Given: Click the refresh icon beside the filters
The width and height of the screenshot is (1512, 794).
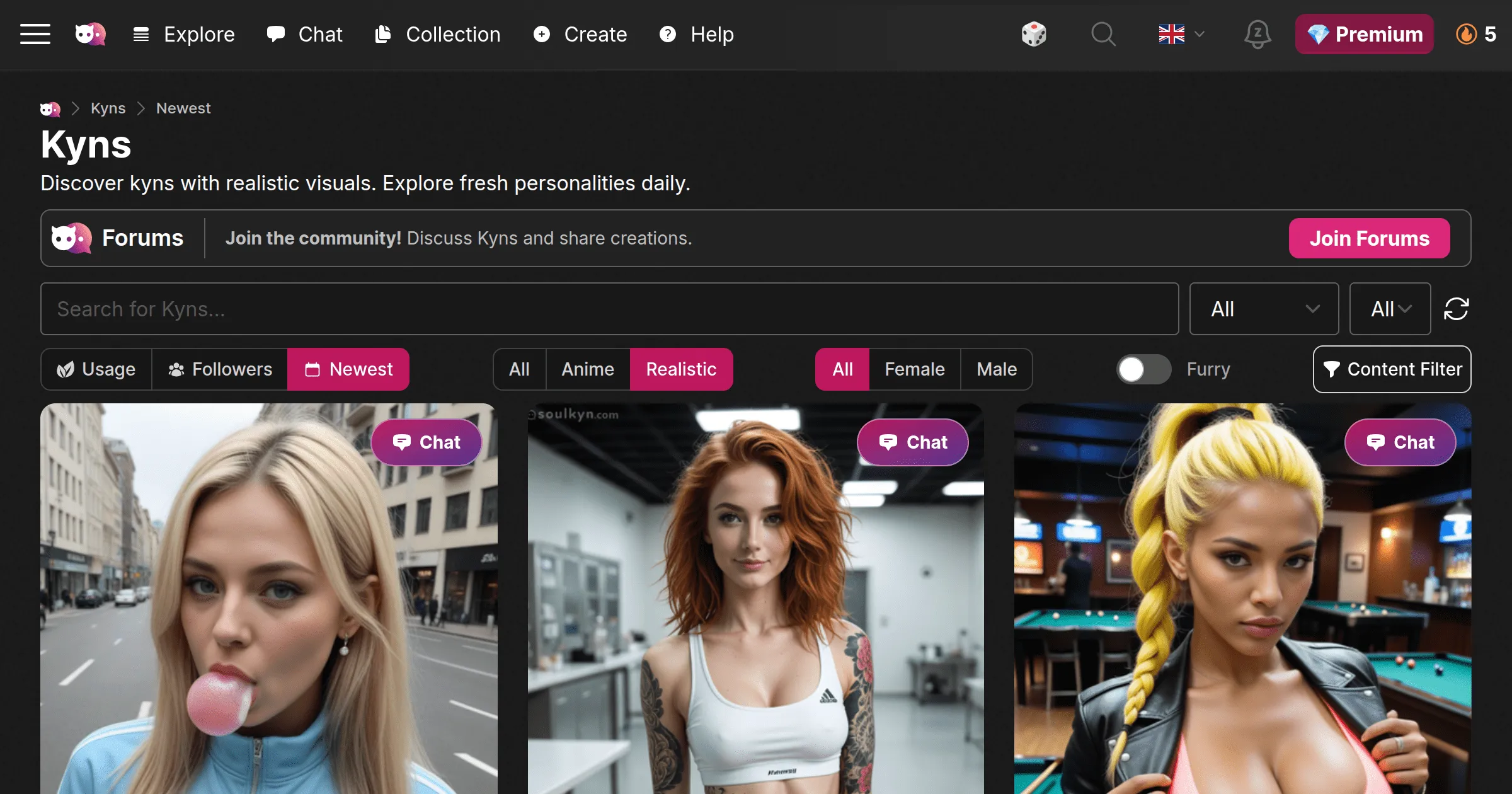Looking at the screenshot, I should [1457, 309].
